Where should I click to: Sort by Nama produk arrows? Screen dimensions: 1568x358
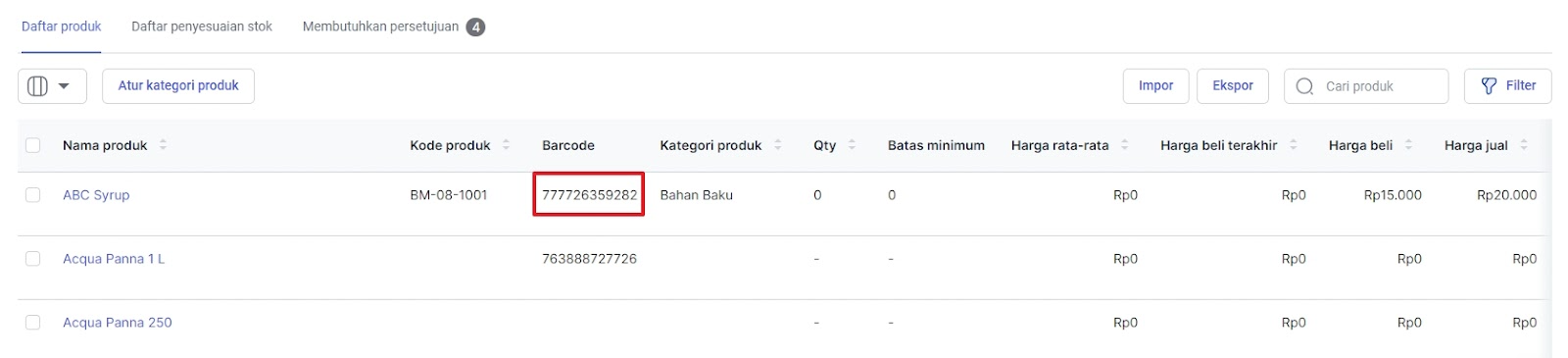pos(163,145)
